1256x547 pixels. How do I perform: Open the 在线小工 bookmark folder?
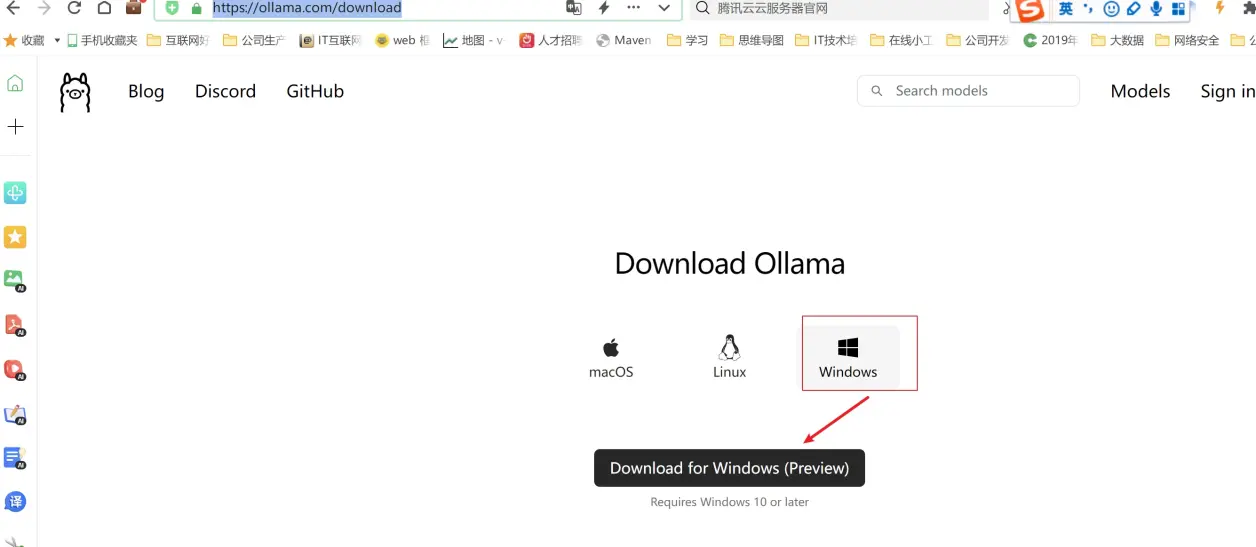[902, 41]
